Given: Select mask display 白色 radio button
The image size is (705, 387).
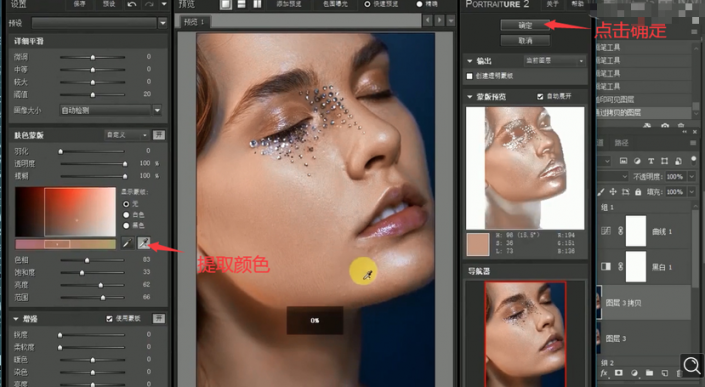Looking at the screenshot, I should point(126,215).
